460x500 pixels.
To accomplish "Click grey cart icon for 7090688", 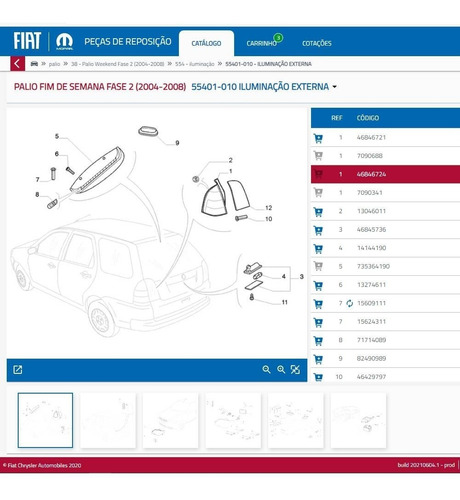I will point(318,156).
